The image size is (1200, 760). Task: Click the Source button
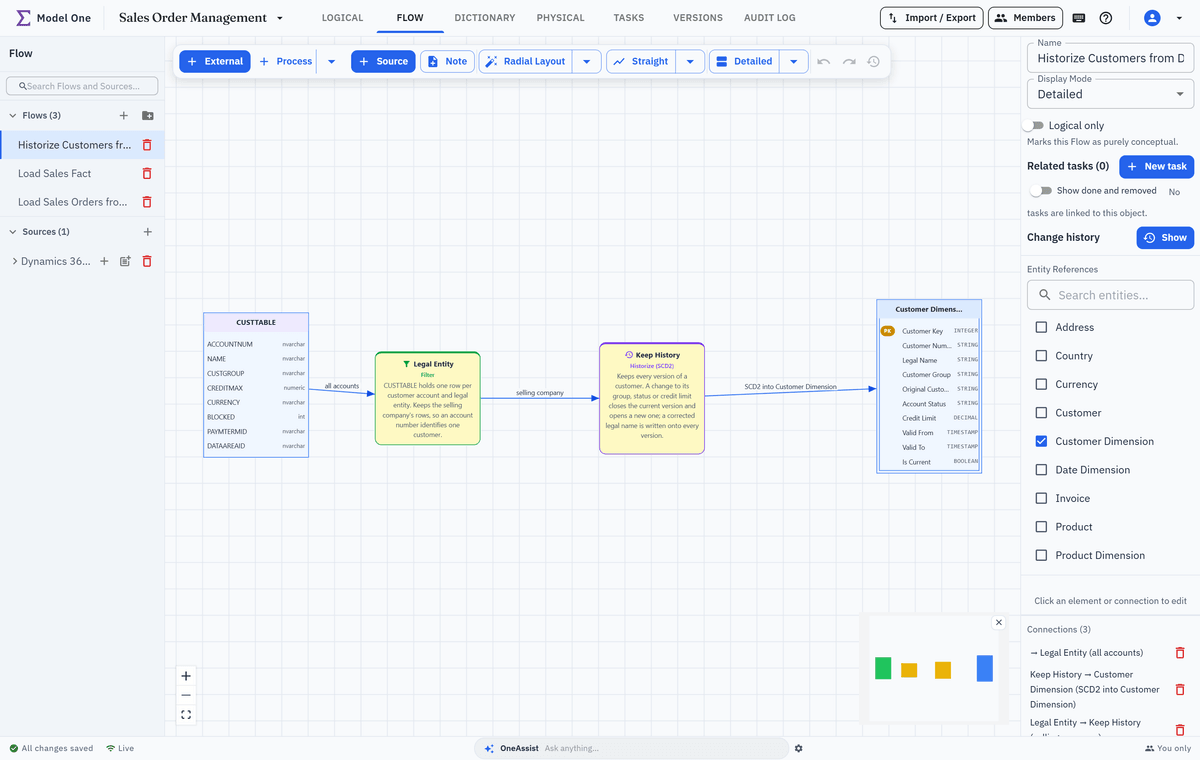point(383,61)
